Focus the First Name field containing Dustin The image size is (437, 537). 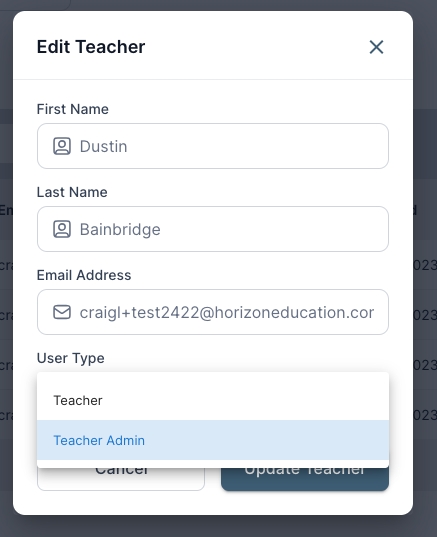(x=213, y=146)
